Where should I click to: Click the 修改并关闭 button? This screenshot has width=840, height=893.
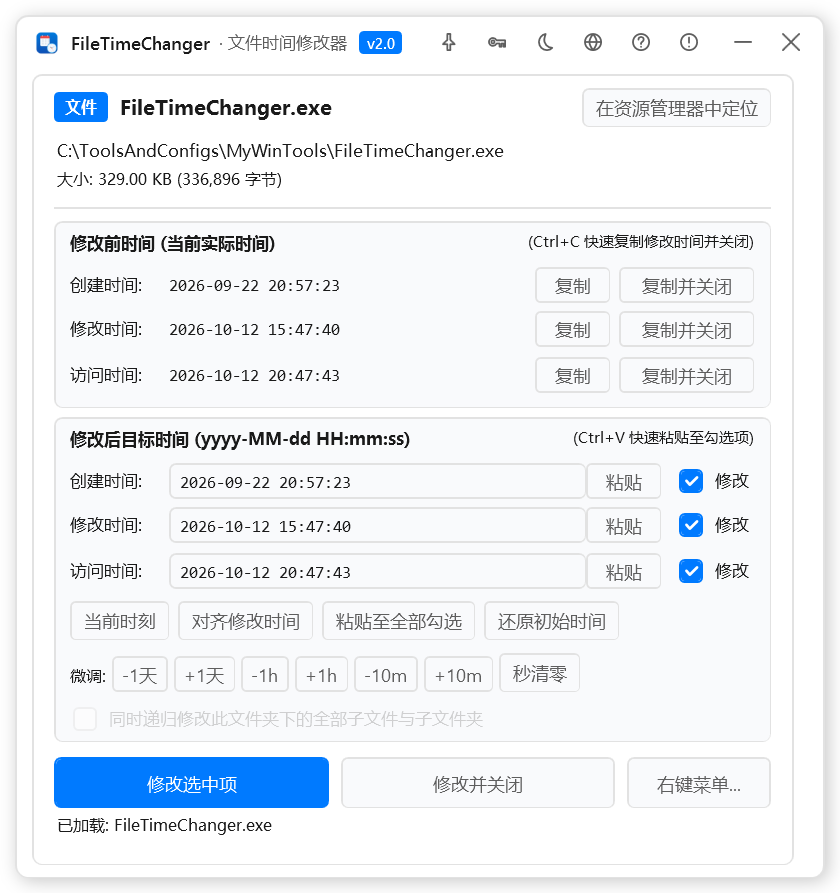478,783
